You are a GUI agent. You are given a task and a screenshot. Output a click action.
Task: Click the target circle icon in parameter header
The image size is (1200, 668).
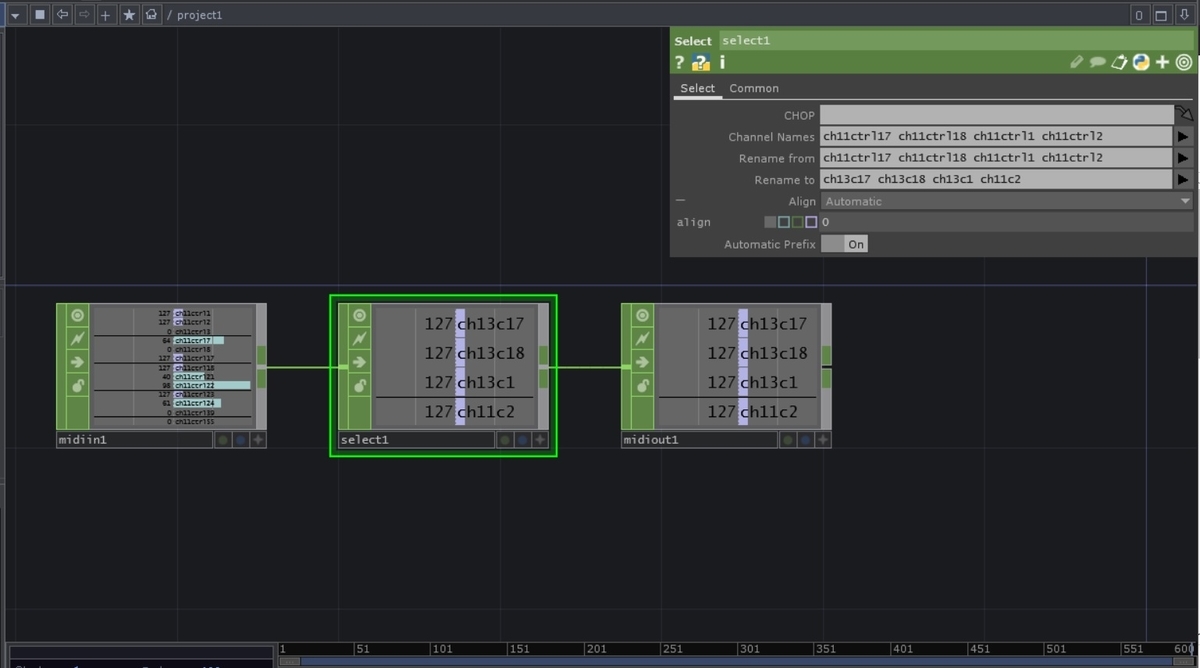1184,62
